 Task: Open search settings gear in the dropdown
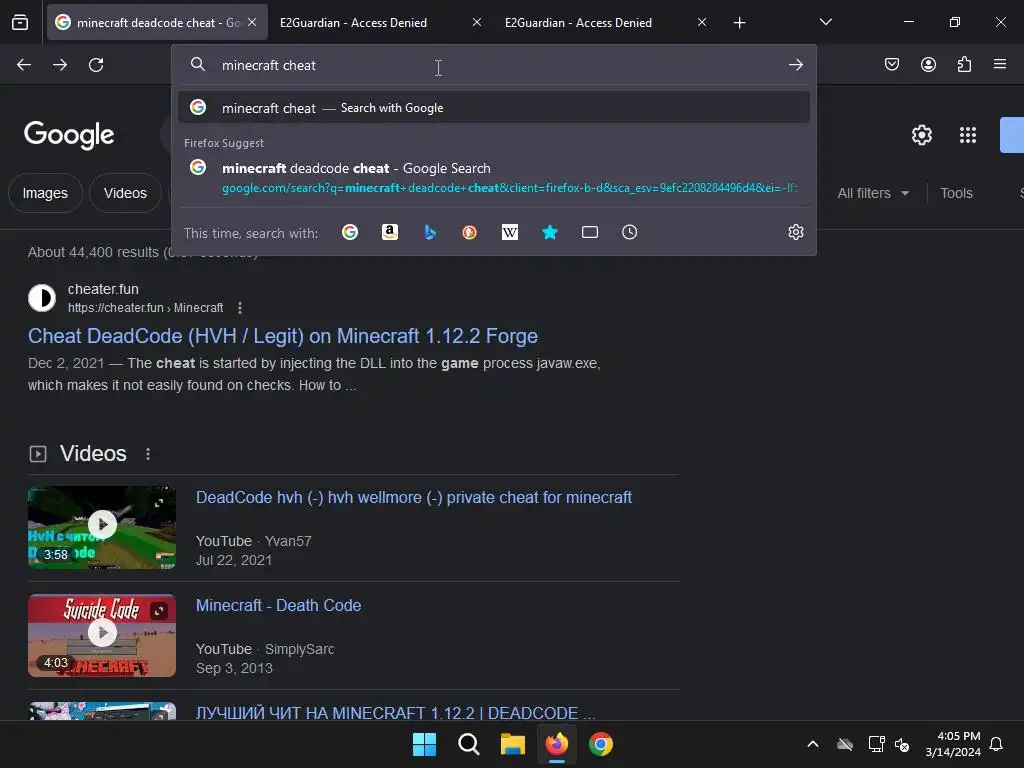[795, 232]
